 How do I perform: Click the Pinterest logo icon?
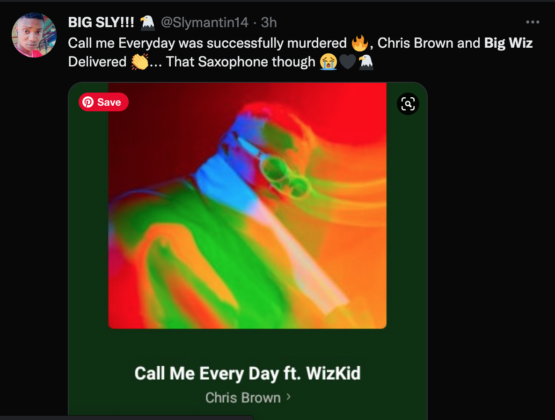click(x=88, y=102)
